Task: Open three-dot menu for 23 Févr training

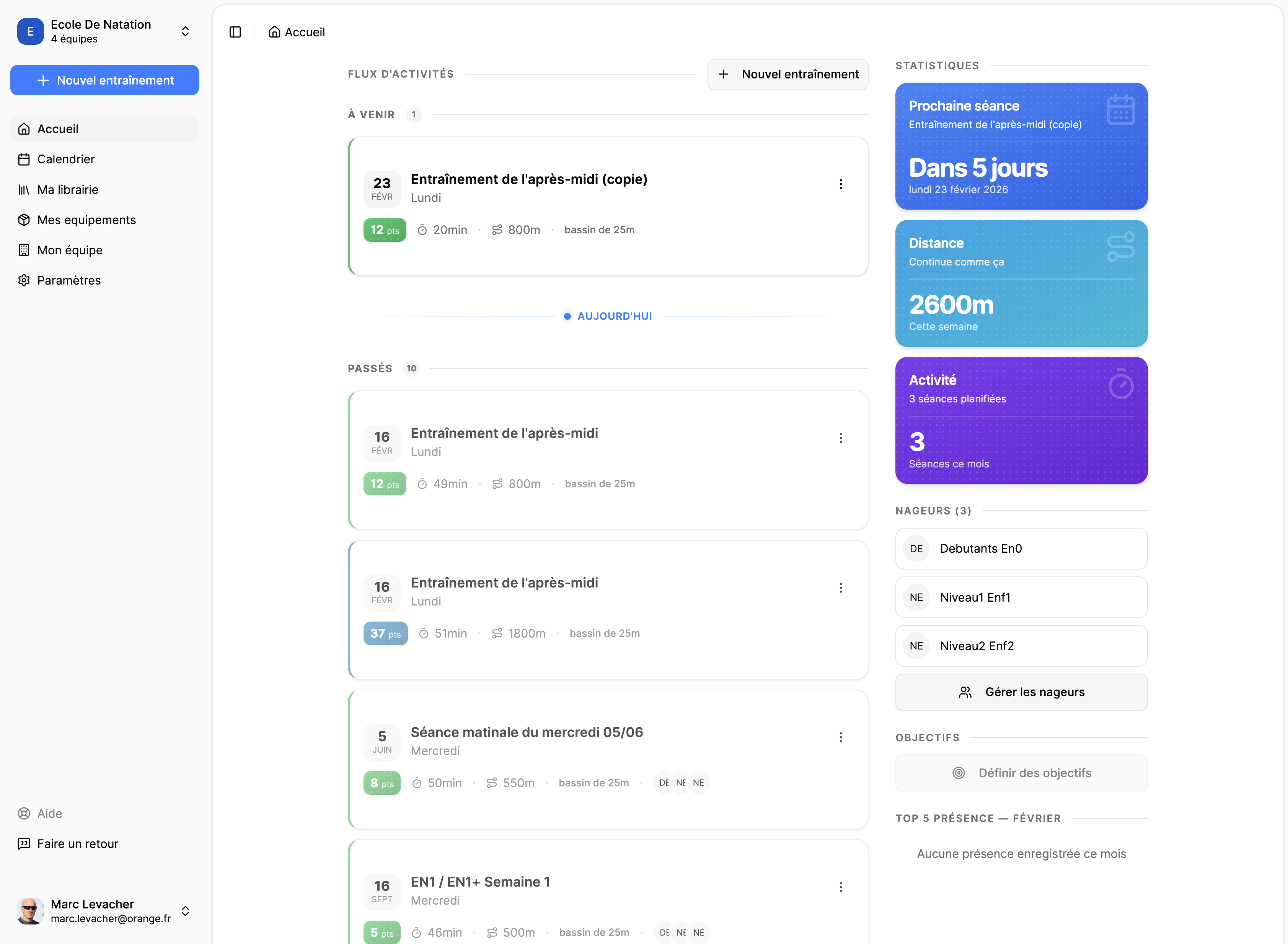Action: [x=840, y=184]
